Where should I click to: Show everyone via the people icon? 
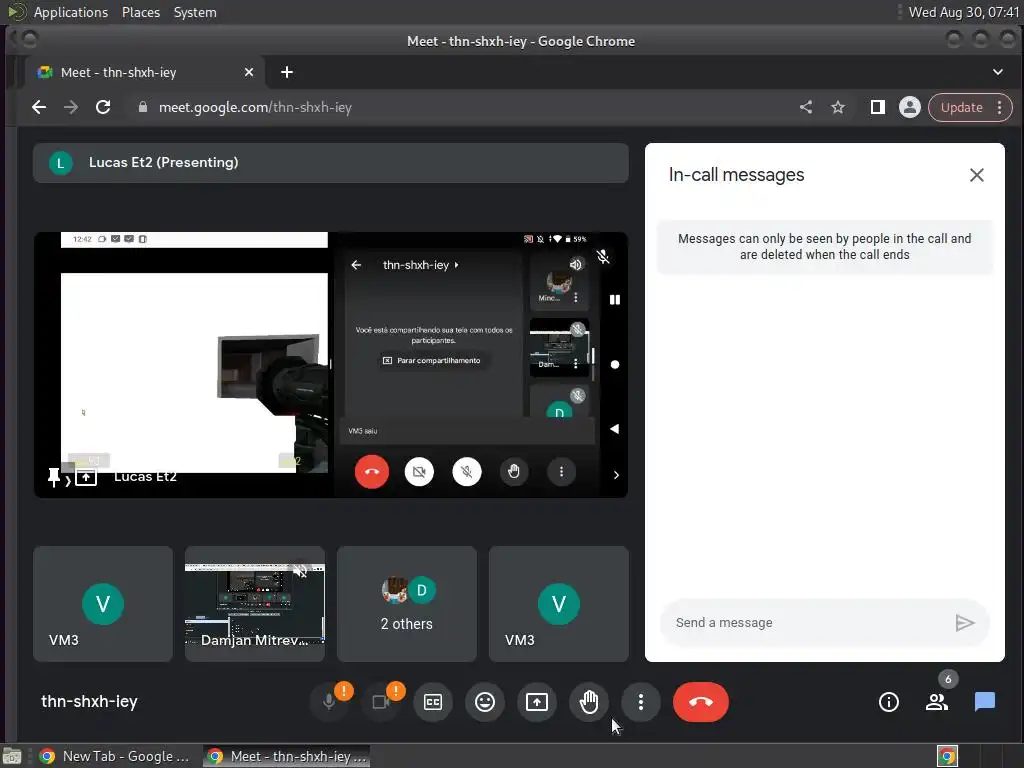pos(936,702)
